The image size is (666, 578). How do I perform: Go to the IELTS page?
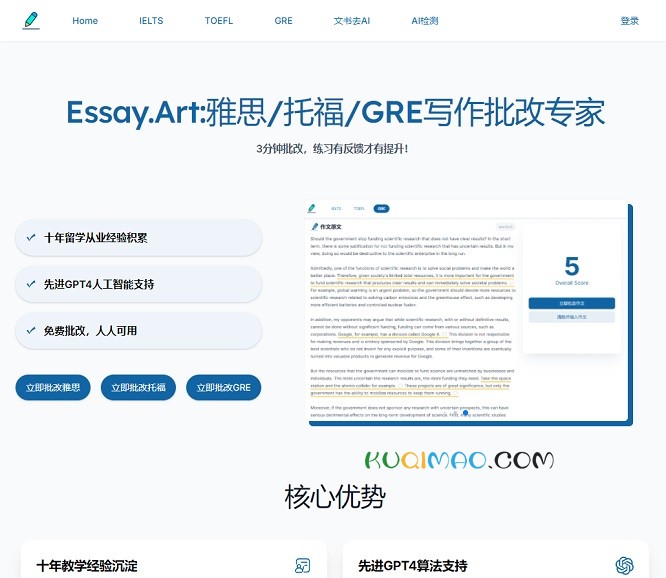pyautogui.click(x=151, y=21)
